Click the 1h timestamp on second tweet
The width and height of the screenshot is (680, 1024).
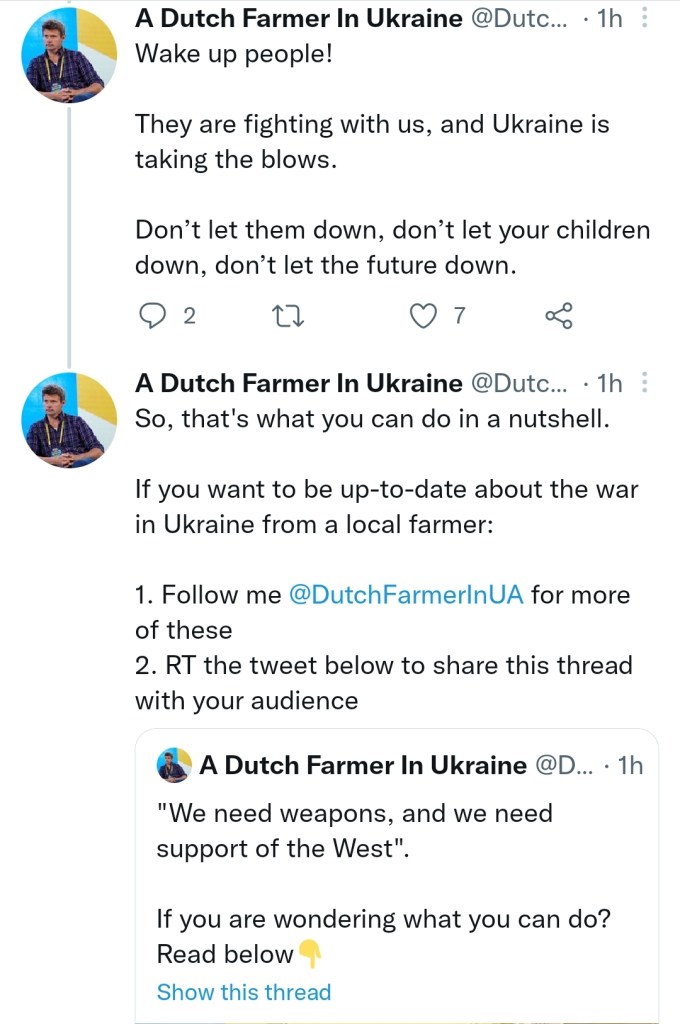(x=609, y=384)
